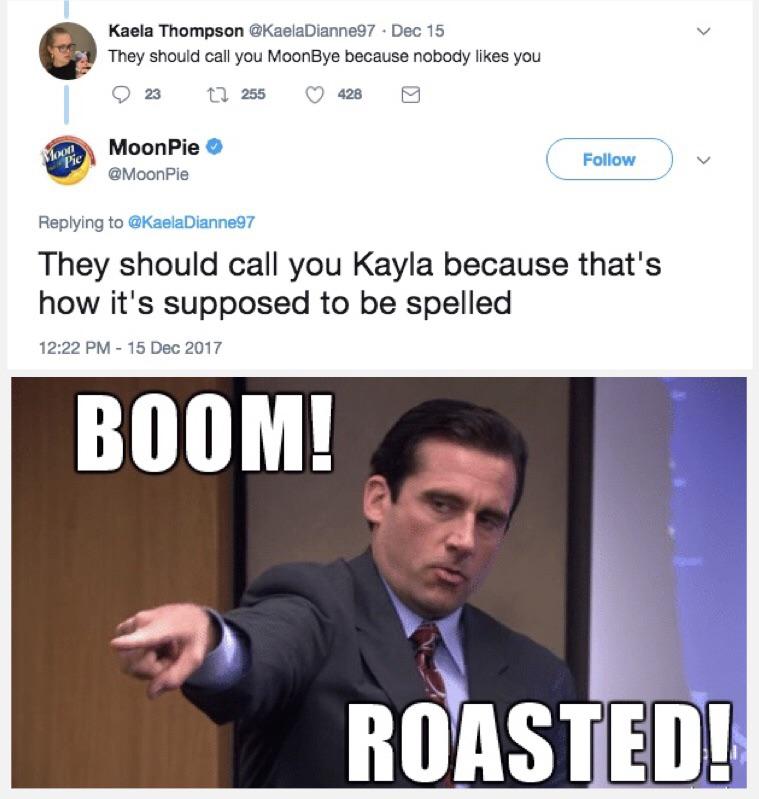Expand options chevron beside Follow button
This screenshot has height=799, width=759.
pos(703,160)
